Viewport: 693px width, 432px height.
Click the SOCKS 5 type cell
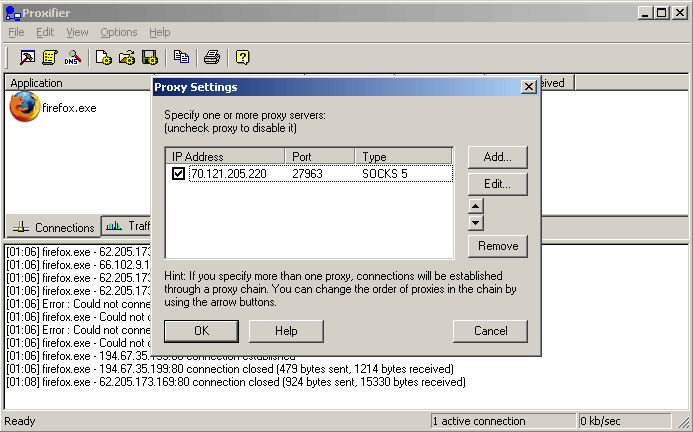385,174
